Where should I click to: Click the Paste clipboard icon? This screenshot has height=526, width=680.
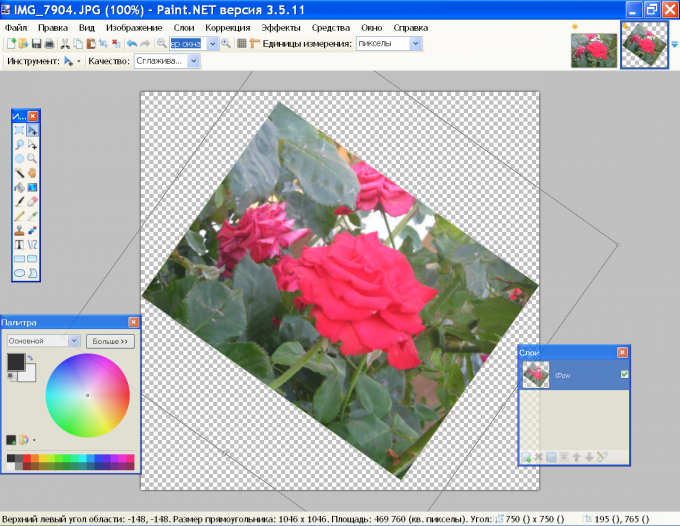point(91,43)
